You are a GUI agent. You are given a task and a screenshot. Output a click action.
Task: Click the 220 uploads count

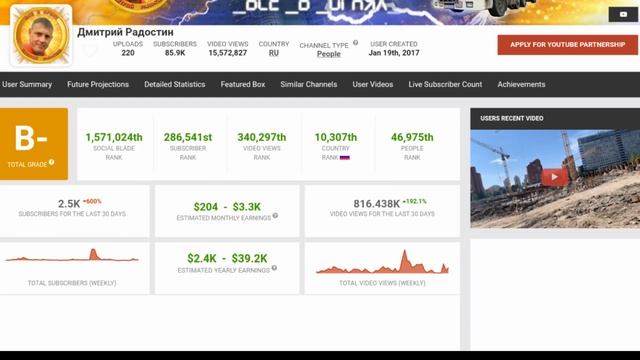[x=128, y=53]
